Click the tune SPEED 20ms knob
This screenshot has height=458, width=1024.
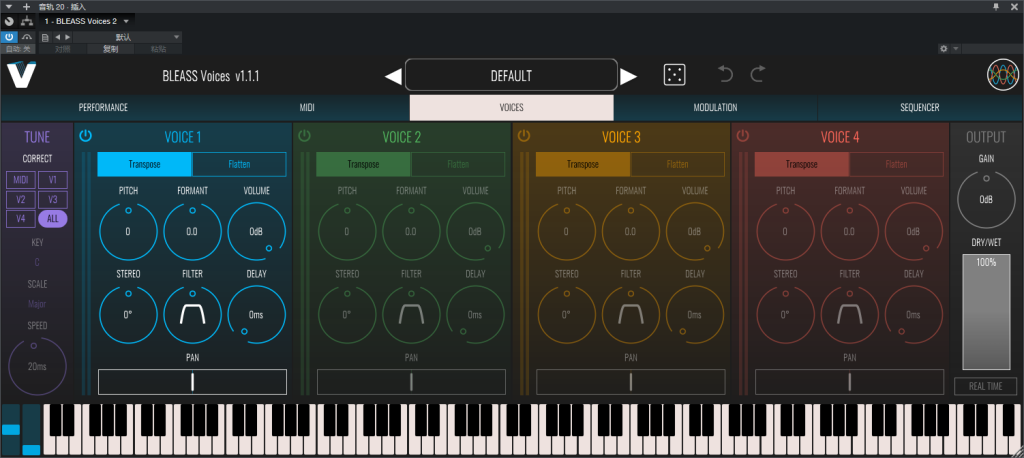[x=37, y=367]
